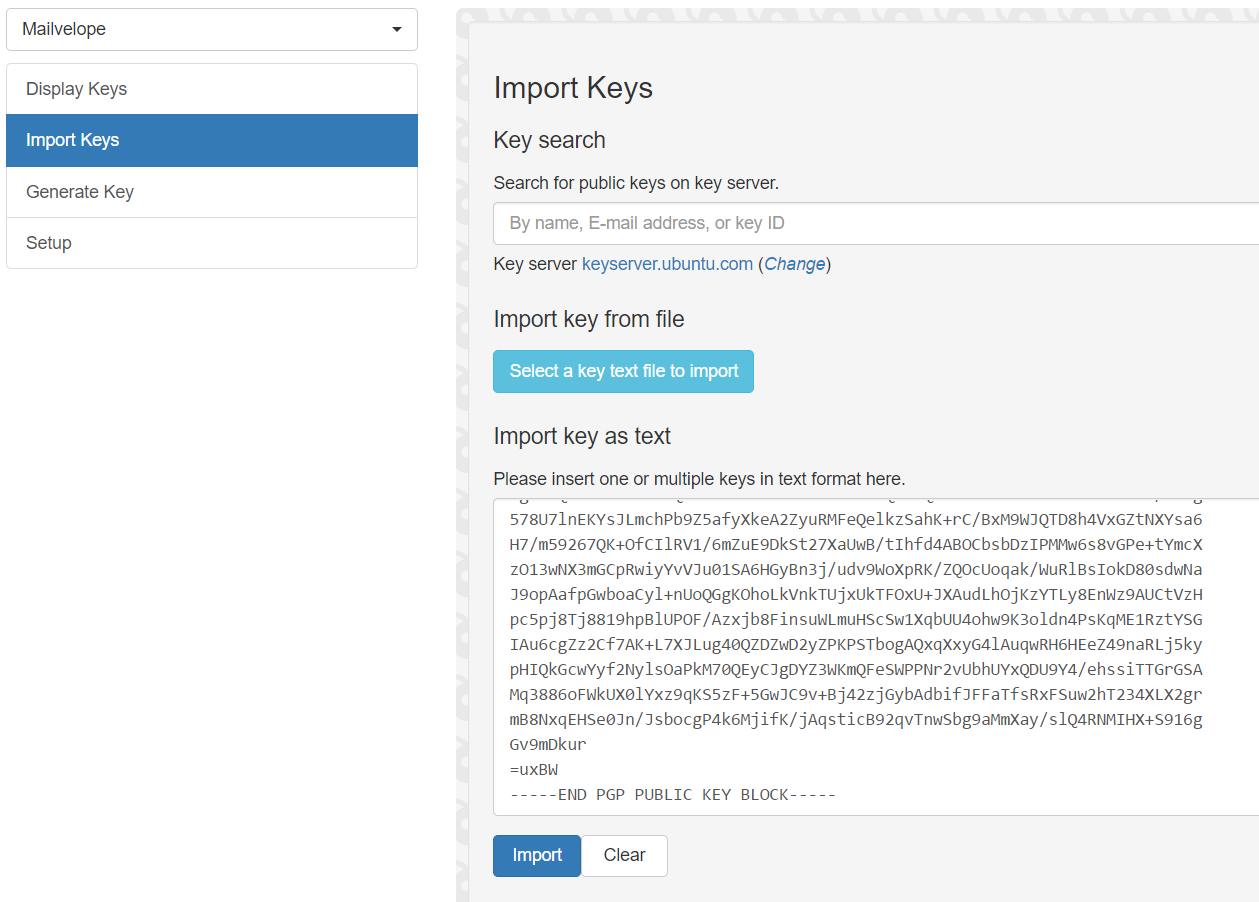Click the blue Import button

click(536, 855)
